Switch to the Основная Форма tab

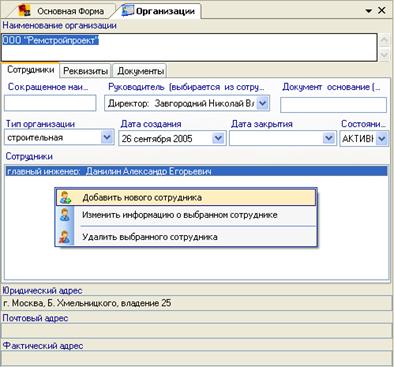pyautogui.click(x=62, y=11)
